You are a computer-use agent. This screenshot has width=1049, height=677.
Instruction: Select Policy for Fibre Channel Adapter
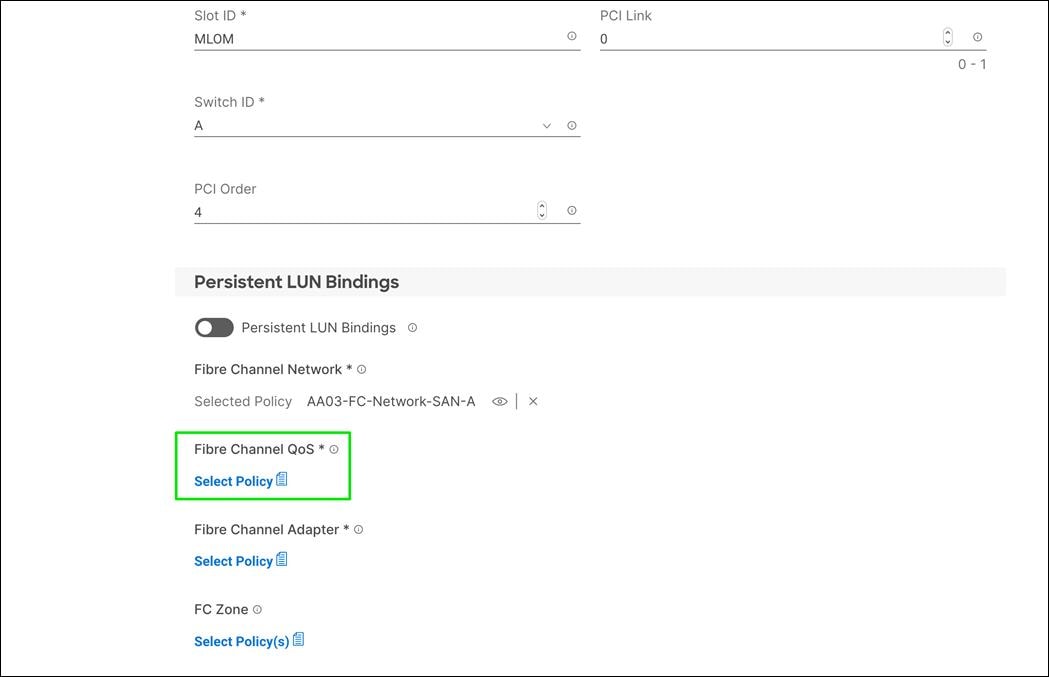[x=234, y=560]
